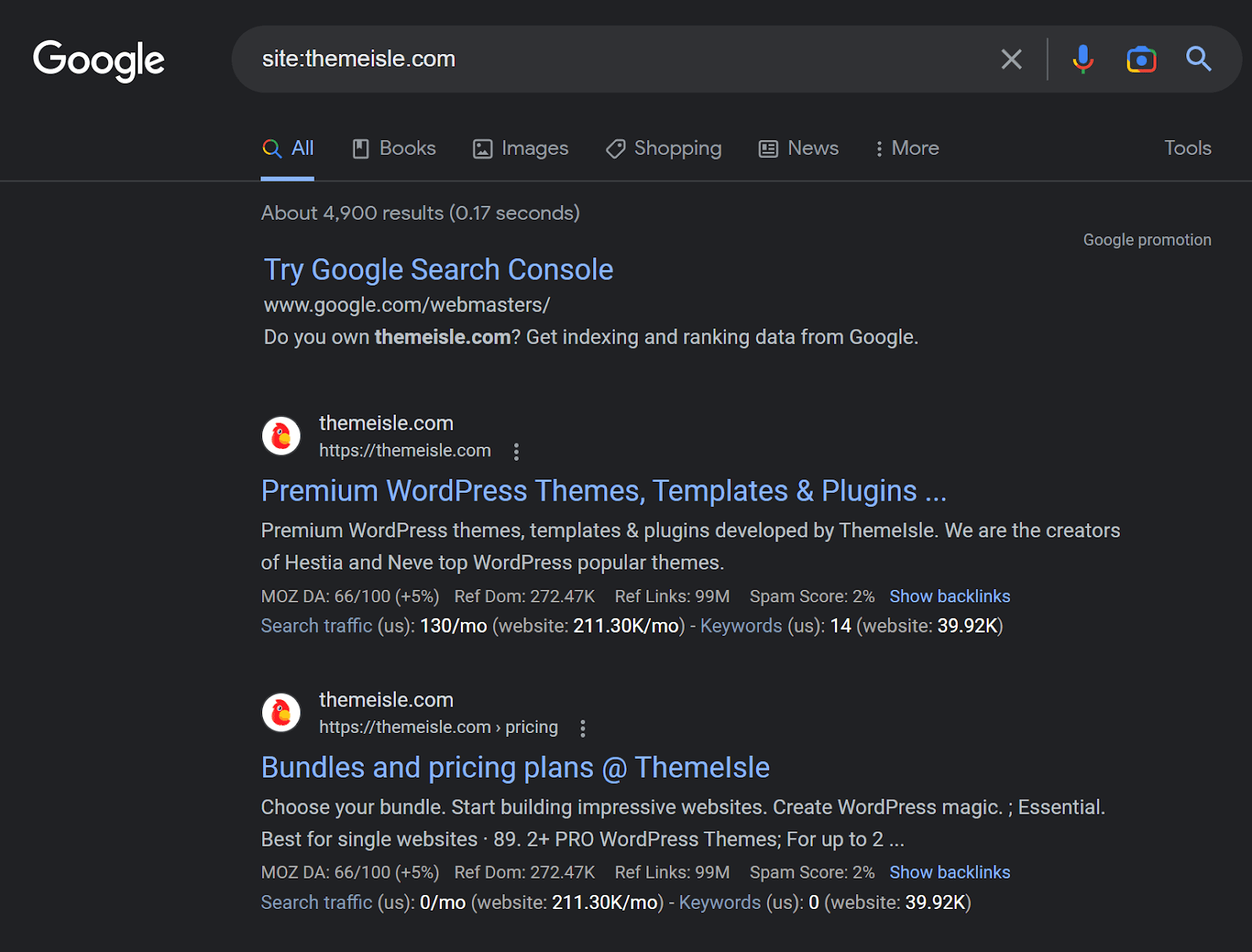Open the three-dot menu for the first result
The image size is (1252, 952).
point(516,451)
